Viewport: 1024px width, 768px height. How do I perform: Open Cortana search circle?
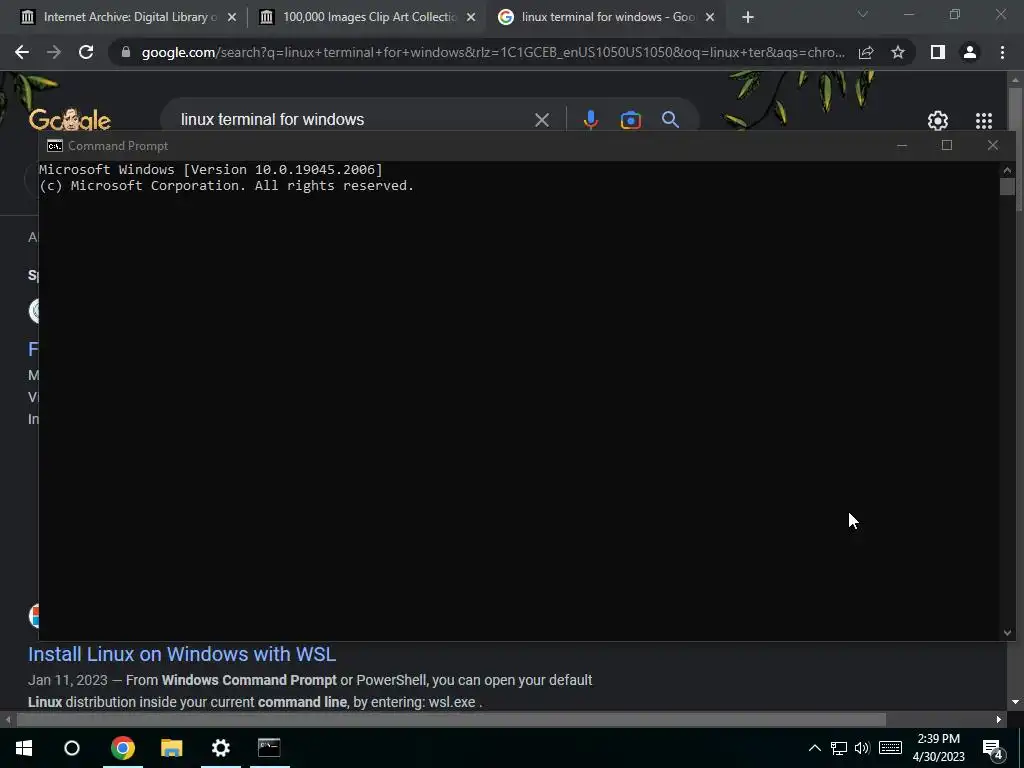click(72, 748)
